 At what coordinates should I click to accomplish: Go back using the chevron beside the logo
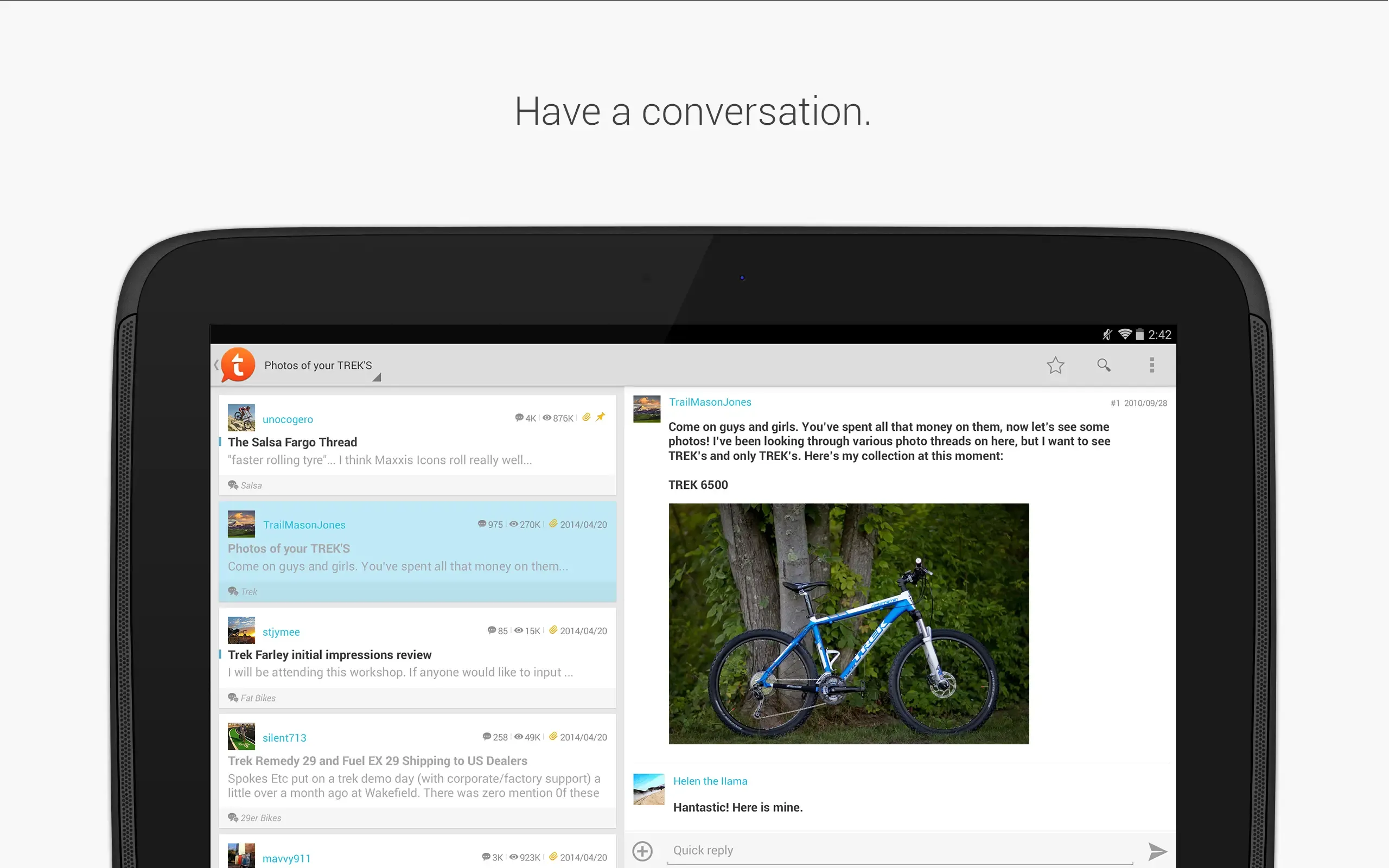(216, 365)
